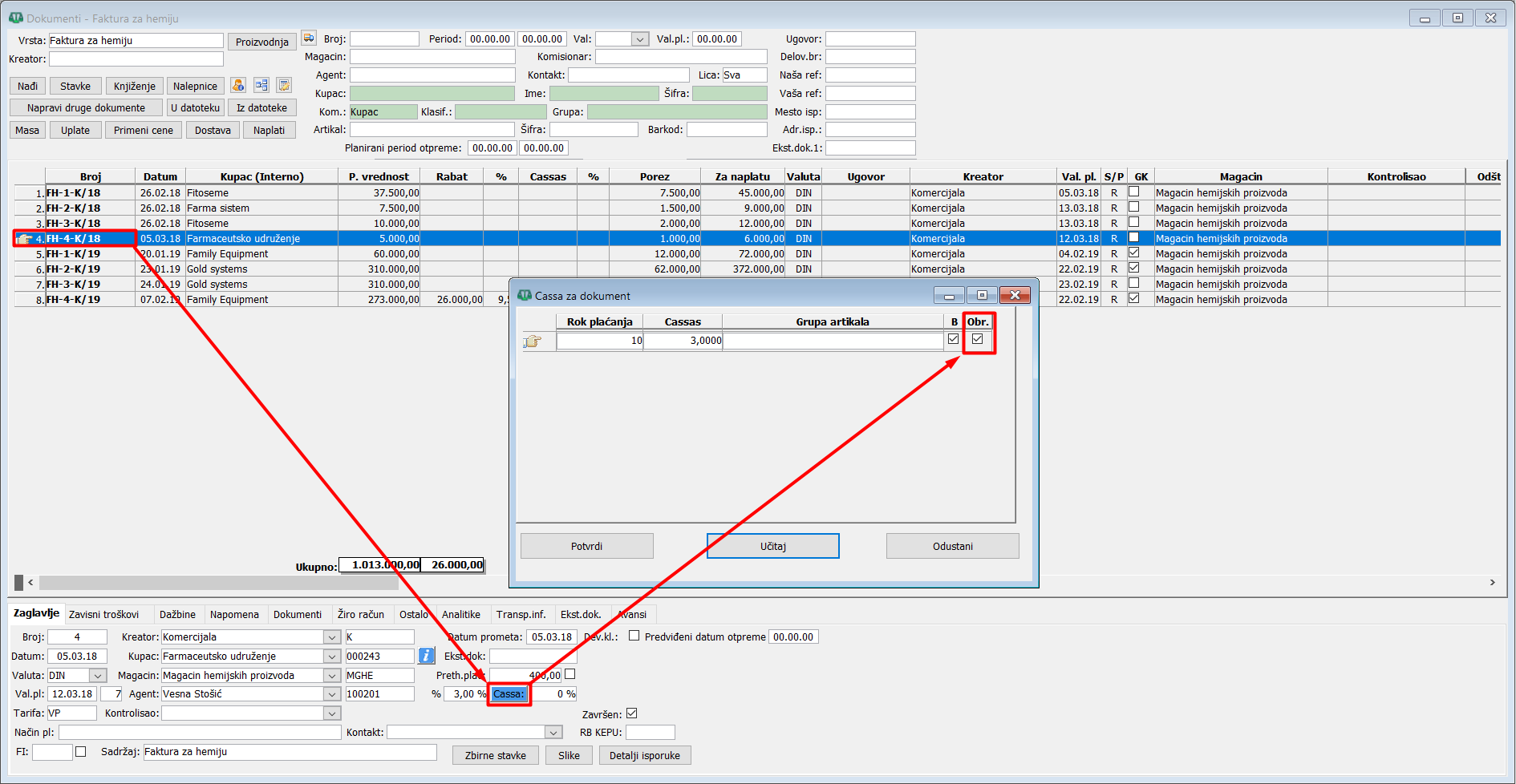Open the Agent Vesna Stošić dropdown
The height and width of the screenshot is (784, 1516).
(x=332, y=694)
